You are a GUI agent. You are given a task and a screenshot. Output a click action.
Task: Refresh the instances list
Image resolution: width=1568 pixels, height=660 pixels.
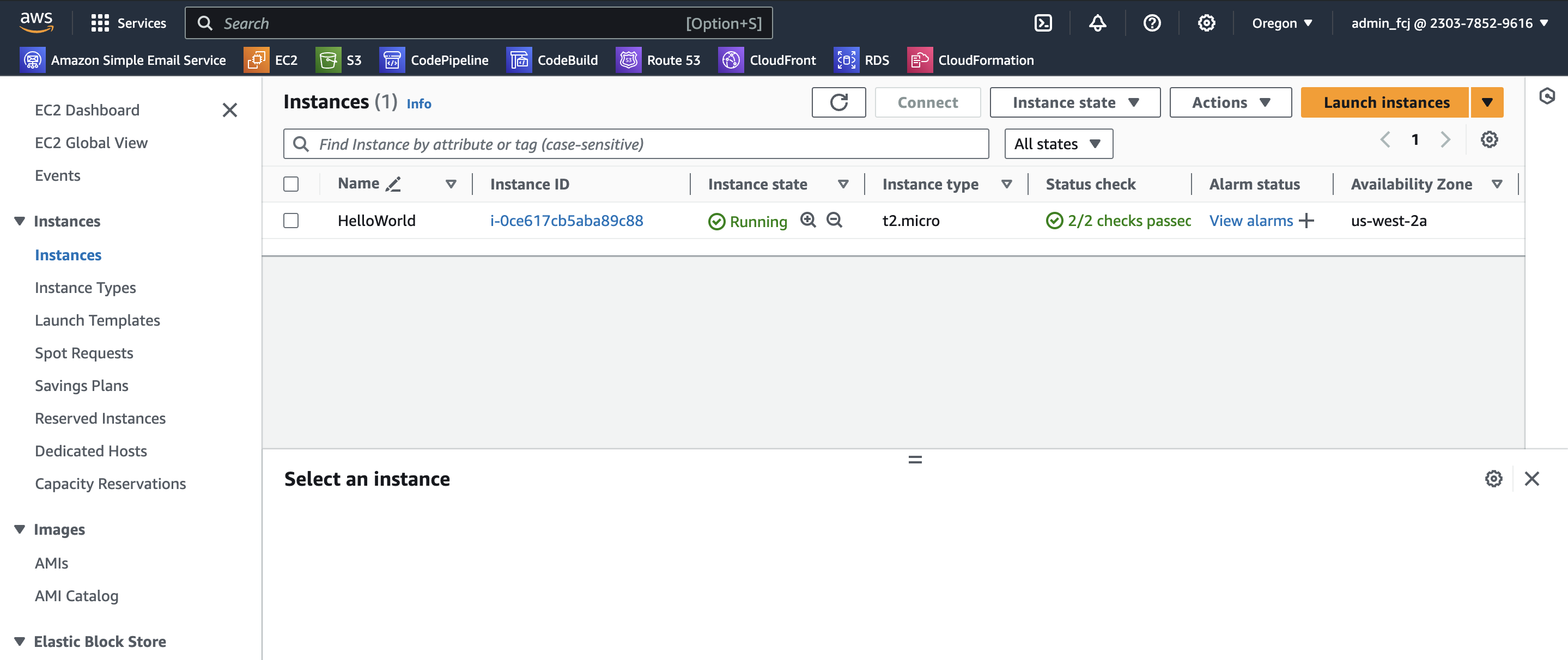(838, 102)
